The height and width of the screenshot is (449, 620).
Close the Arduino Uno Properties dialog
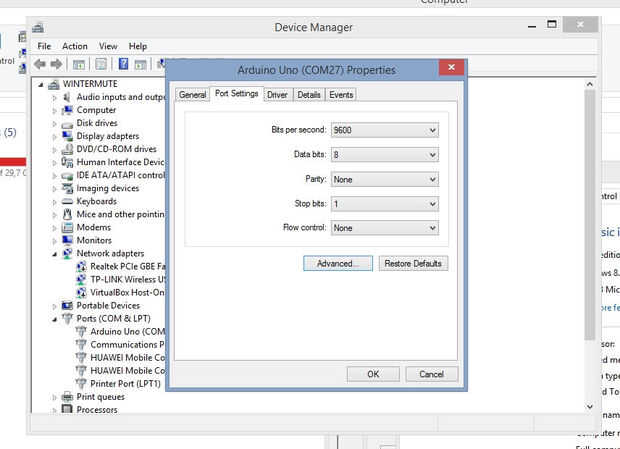click(452, 68)
